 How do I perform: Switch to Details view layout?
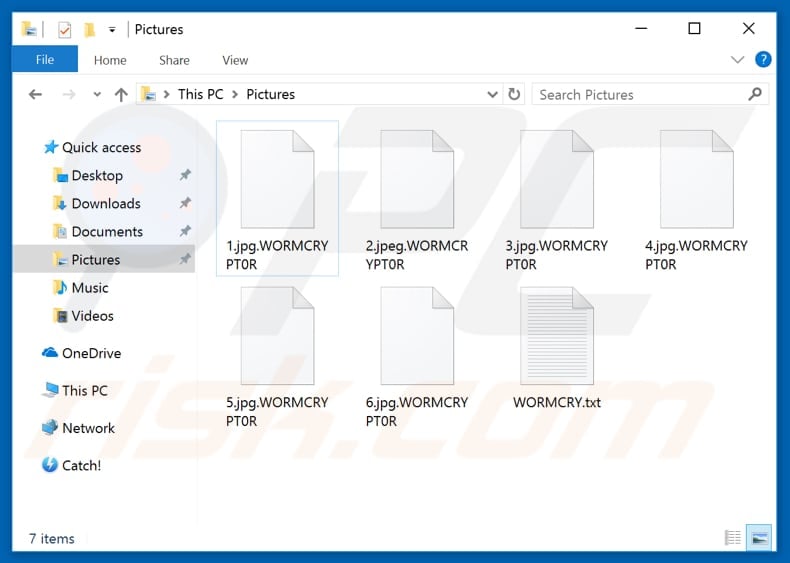point(733,538)
